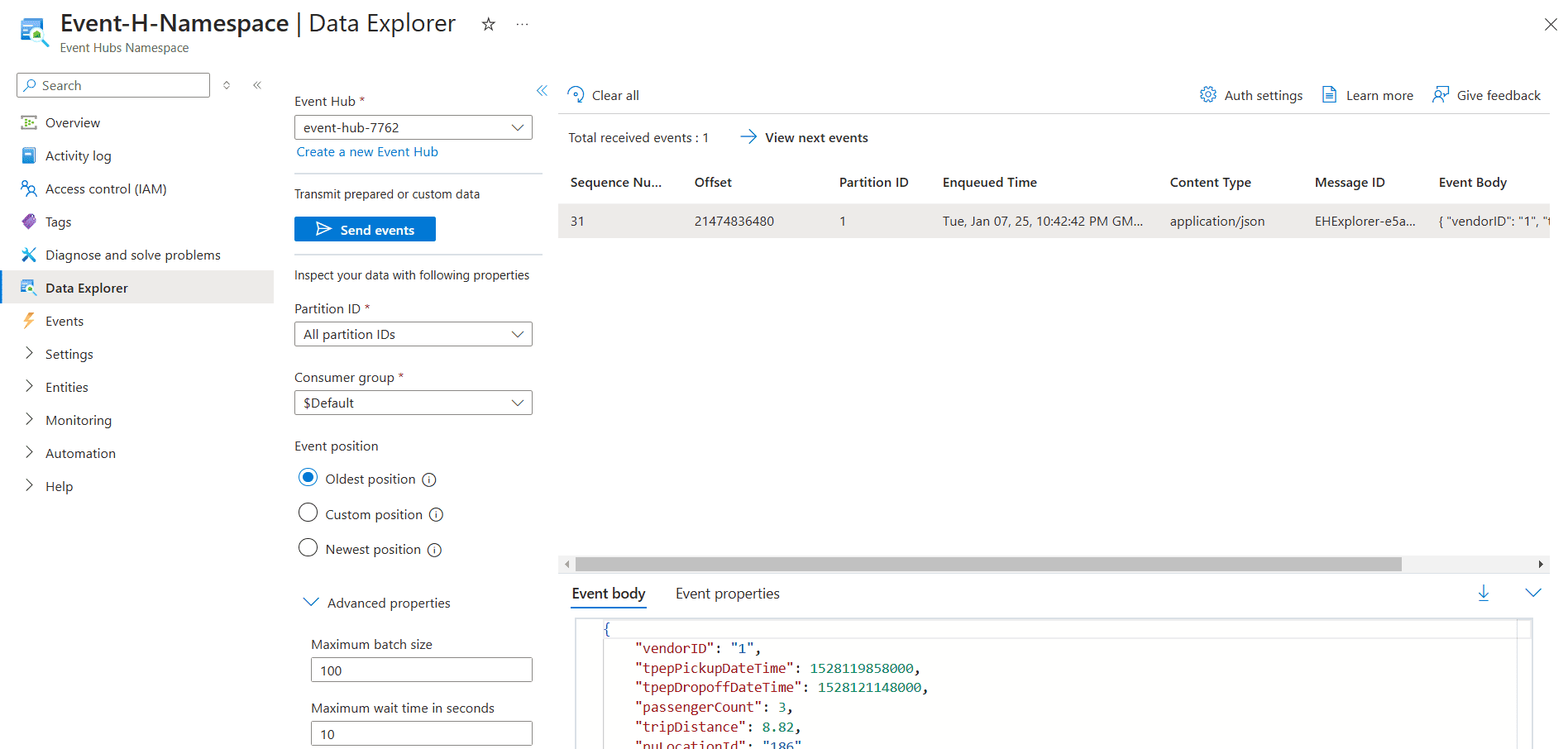Collapse the Data Explorer settings pane

pos(542,91)
